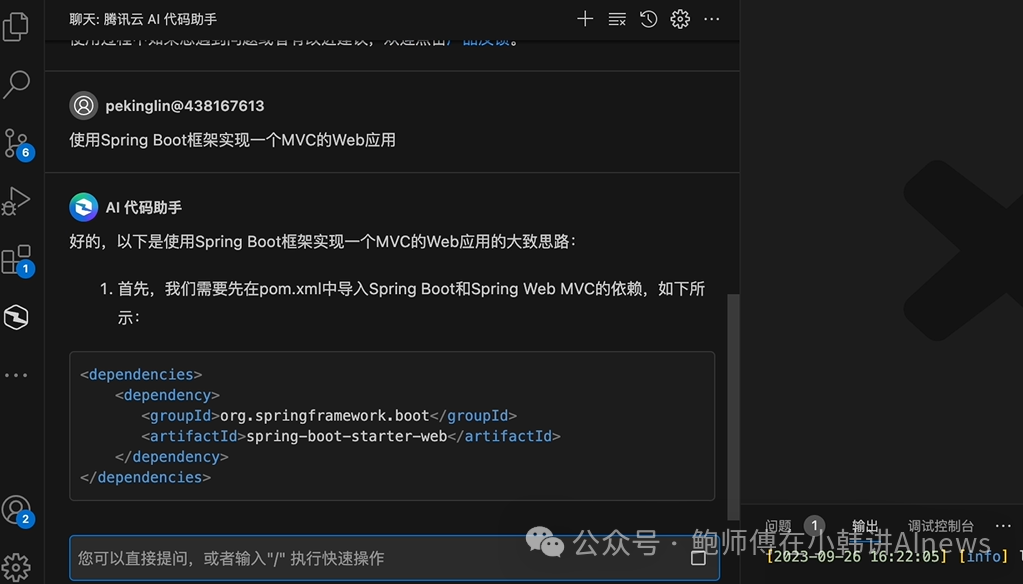The width and height of the screenshot is (1023, 584).
Task: Open the Accounts menu in activity bar
Action: pos(16,510)
